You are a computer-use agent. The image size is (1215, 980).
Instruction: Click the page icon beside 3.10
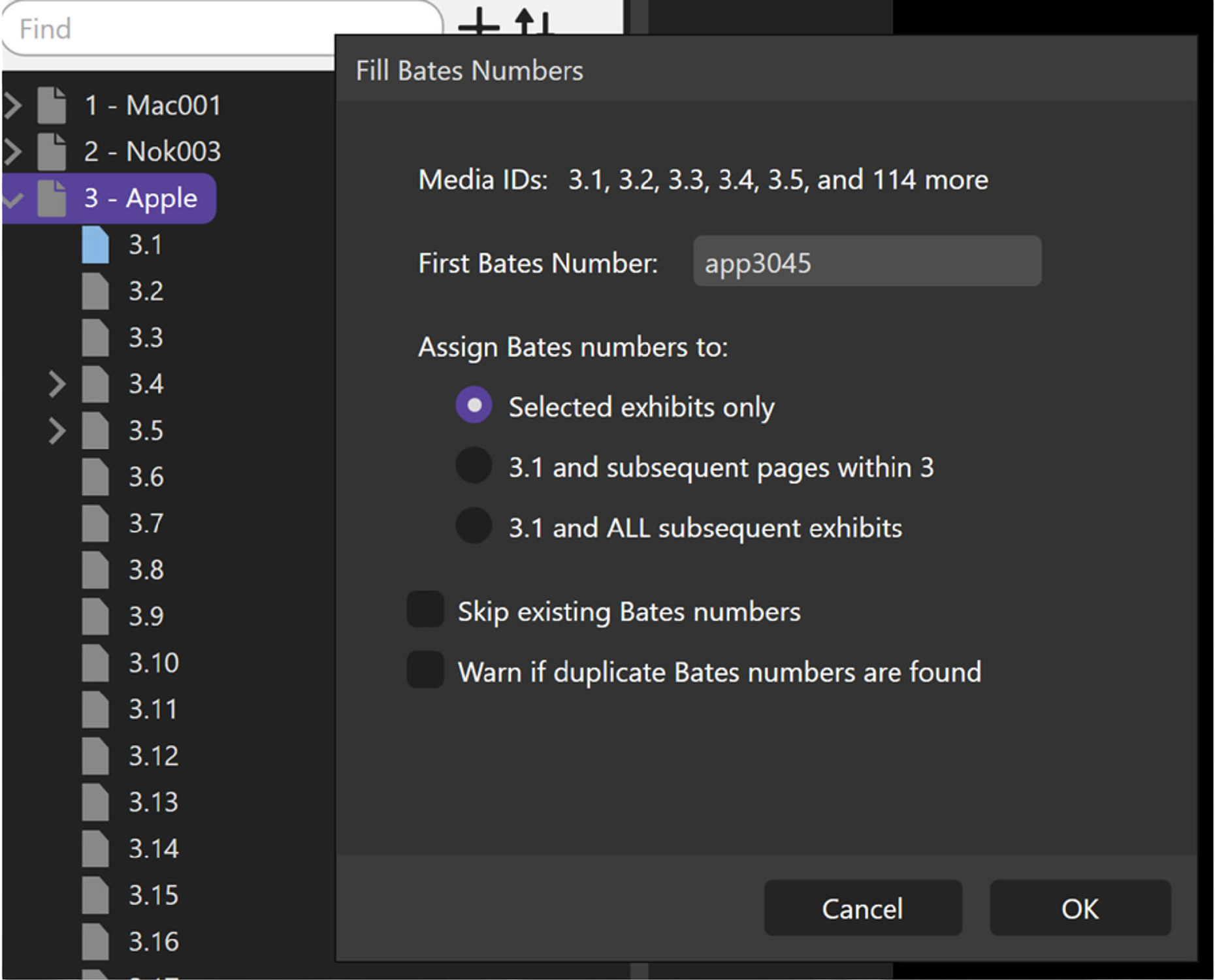[x=95, y=663]
